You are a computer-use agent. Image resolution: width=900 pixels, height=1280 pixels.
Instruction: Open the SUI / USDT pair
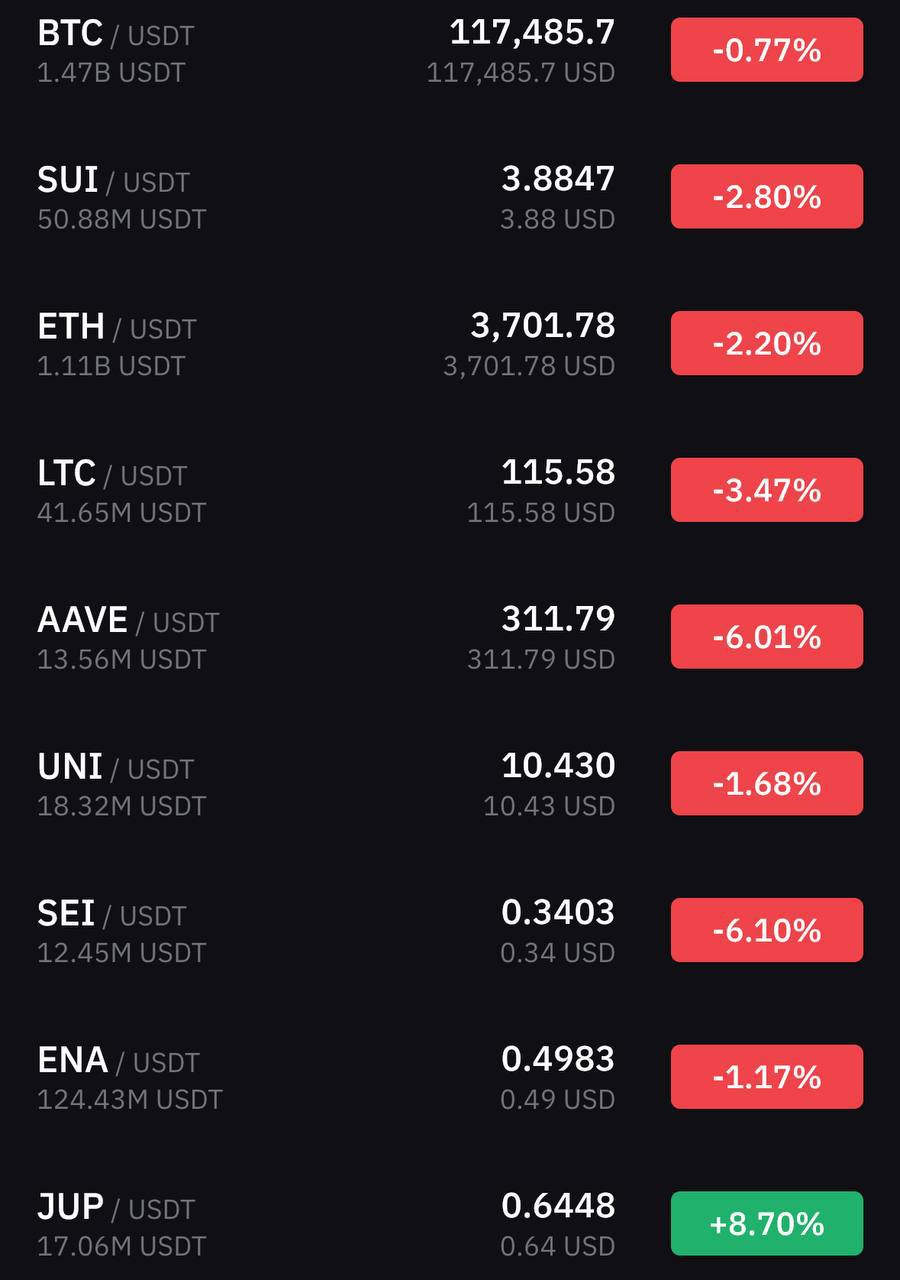[450, 197]
